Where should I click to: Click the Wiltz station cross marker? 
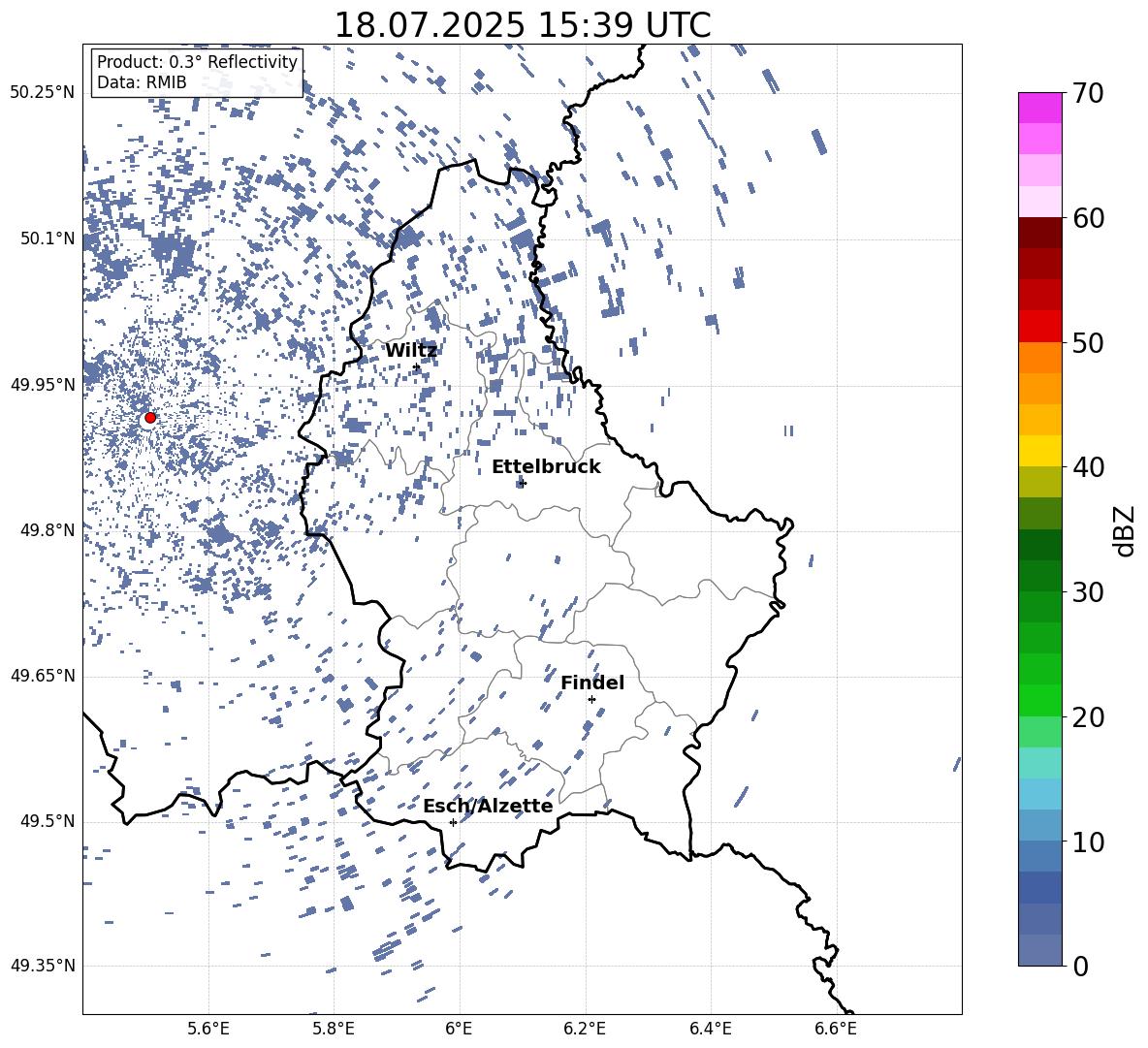click(417, 367)
